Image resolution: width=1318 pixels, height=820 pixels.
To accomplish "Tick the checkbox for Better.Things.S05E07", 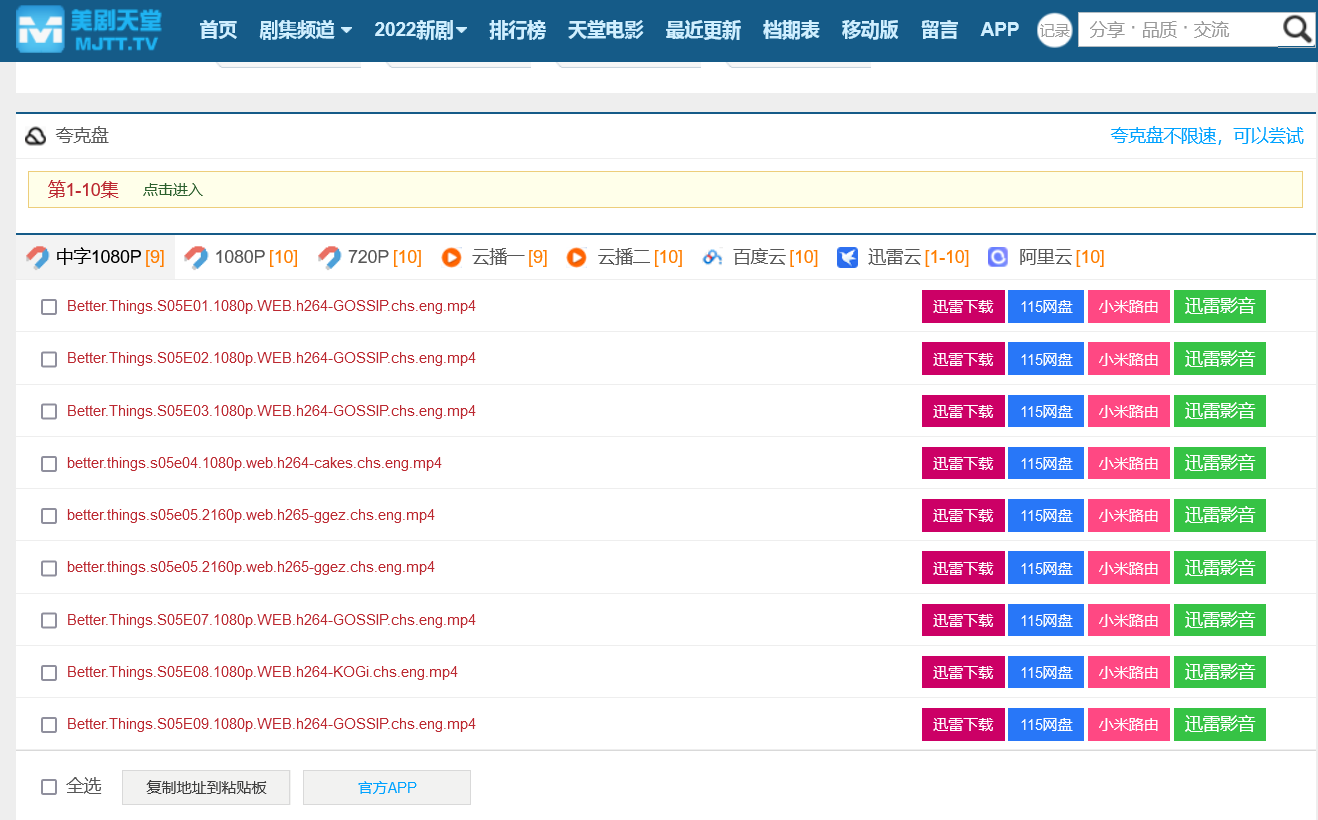I will pyautogui.click(x=49, y=621).
